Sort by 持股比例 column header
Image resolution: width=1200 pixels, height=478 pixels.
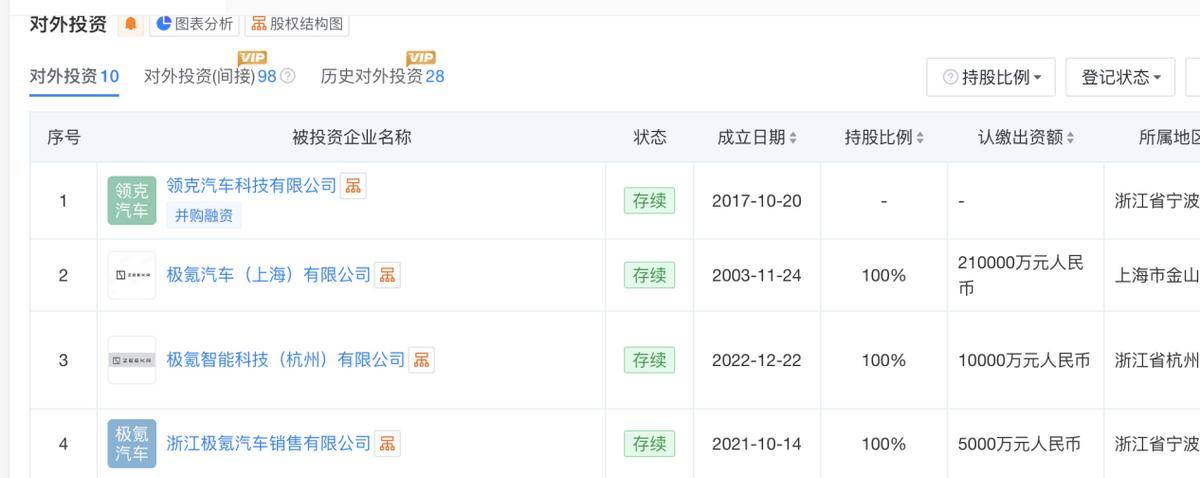[x=884, y=138]
